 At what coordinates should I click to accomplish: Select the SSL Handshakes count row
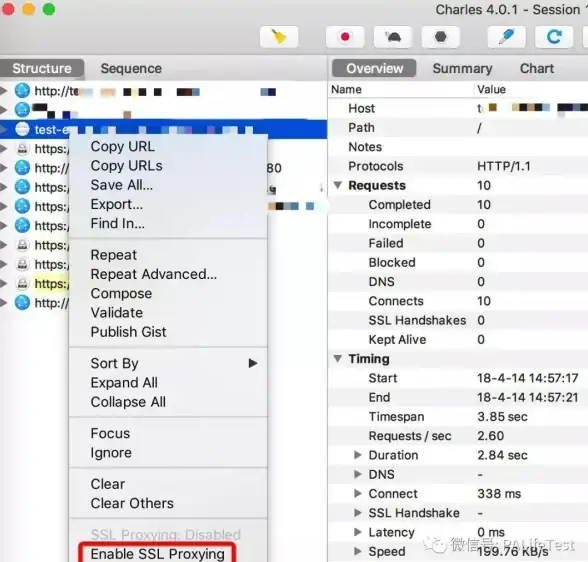pos(458,320)
